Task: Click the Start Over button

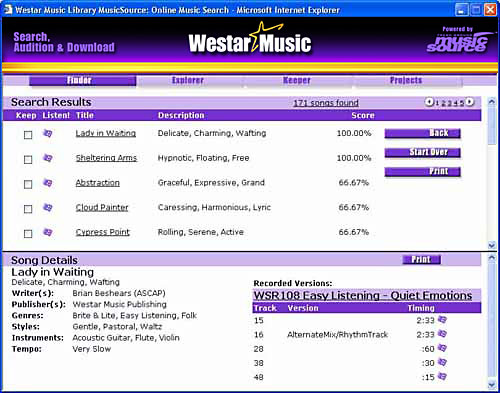Action: tap(423, 153)
